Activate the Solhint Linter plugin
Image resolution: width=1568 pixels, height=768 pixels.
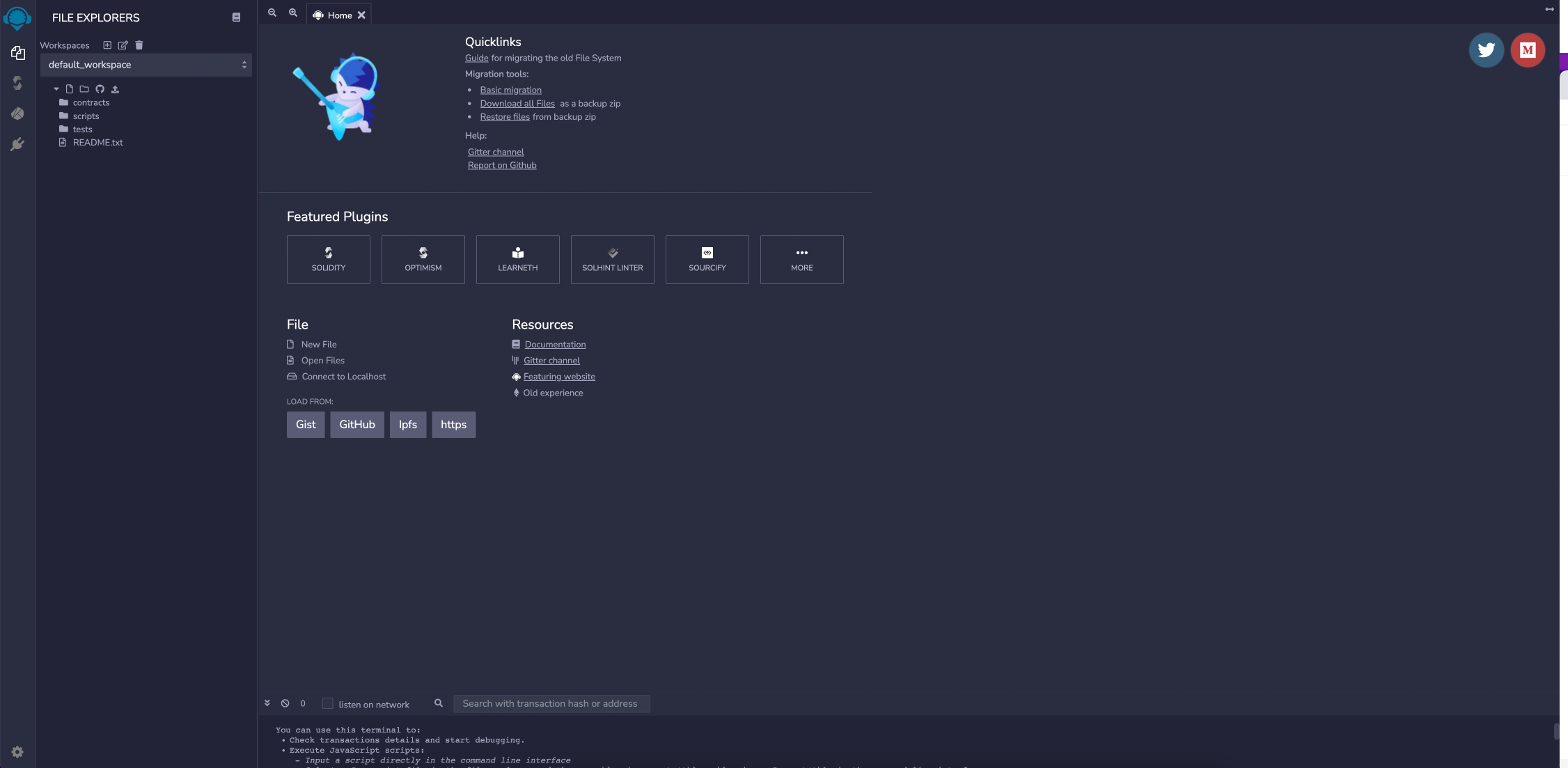[x=613, y=260]
